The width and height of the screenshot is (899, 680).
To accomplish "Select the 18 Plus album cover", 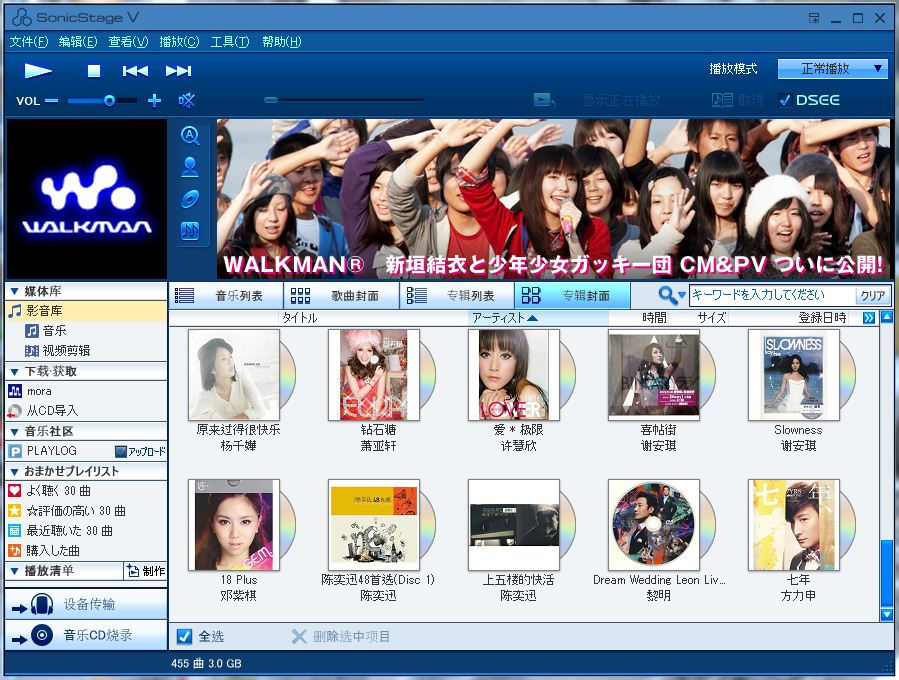I will click(x=234, y=525).
